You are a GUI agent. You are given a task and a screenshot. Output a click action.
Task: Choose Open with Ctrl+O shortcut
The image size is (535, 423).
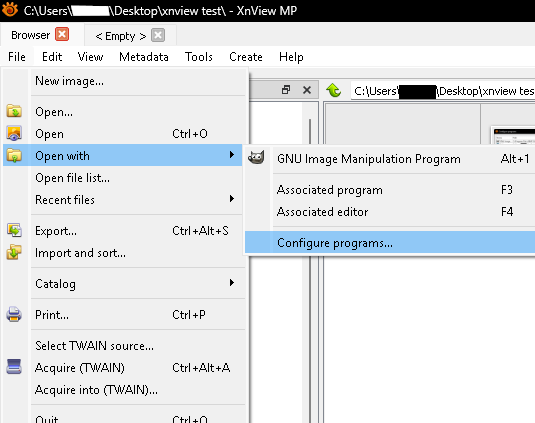coord(123,134)
